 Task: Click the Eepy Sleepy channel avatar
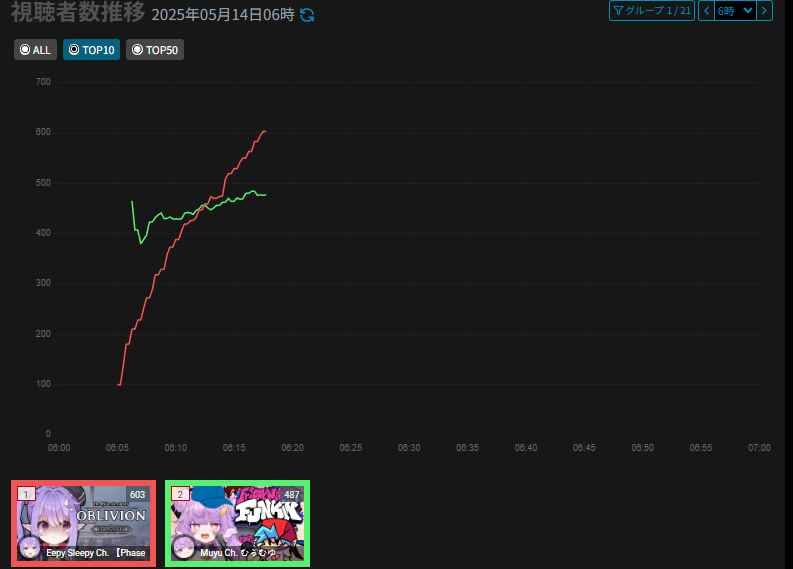29,547
